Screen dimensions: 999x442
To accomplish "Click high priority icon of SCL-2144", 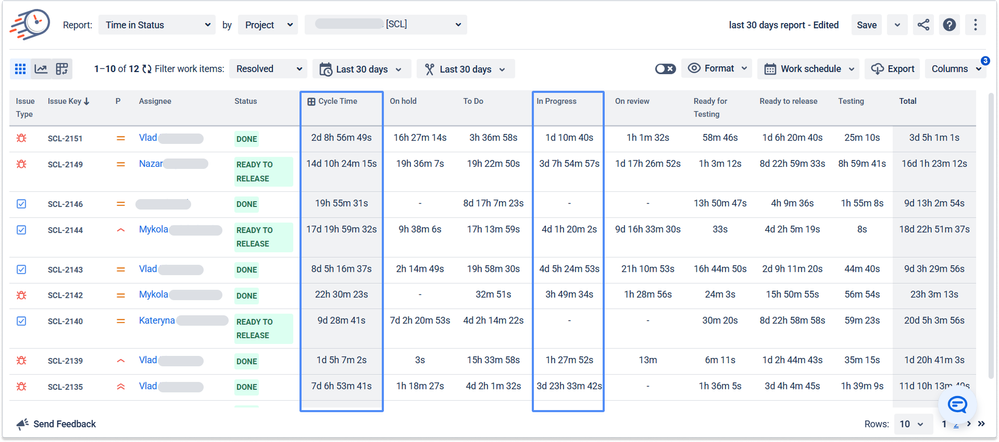I will (x=120, y=230).
